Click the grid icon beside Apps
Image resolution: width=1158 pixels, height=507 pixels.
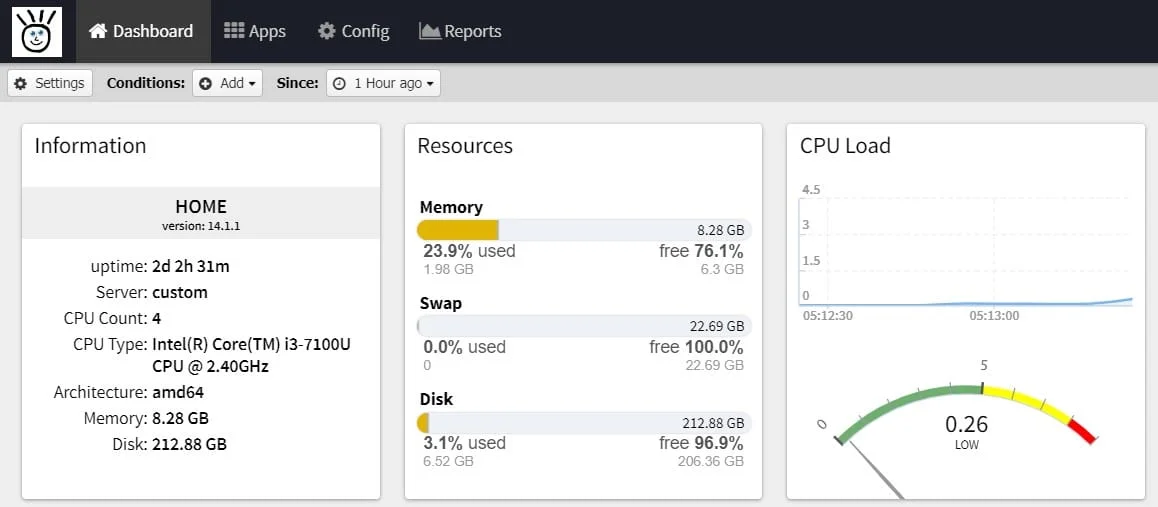(234, 31)
